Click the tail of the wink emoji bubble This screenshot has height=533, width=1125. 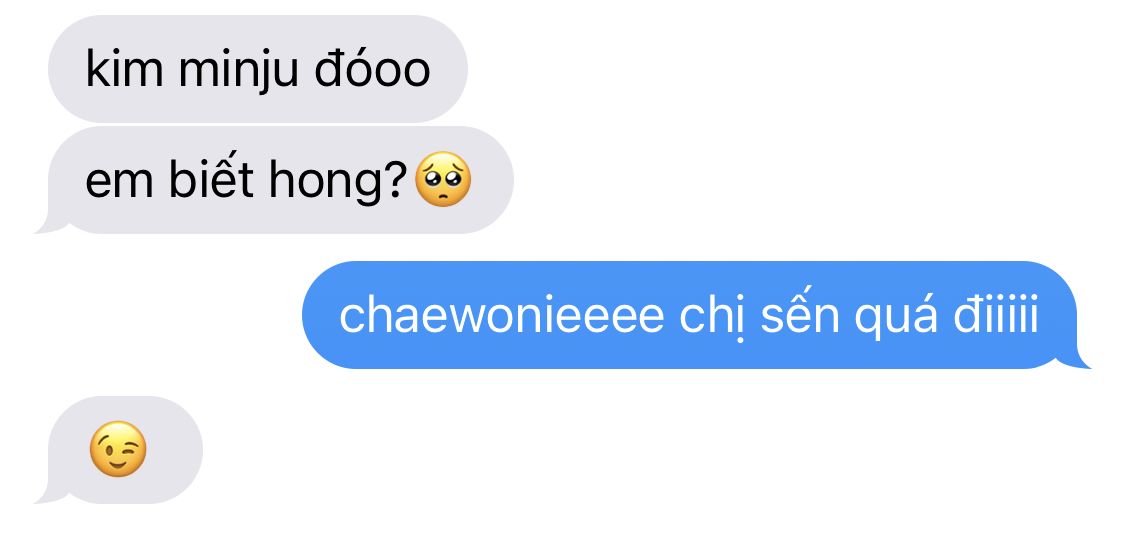(47, 493)
